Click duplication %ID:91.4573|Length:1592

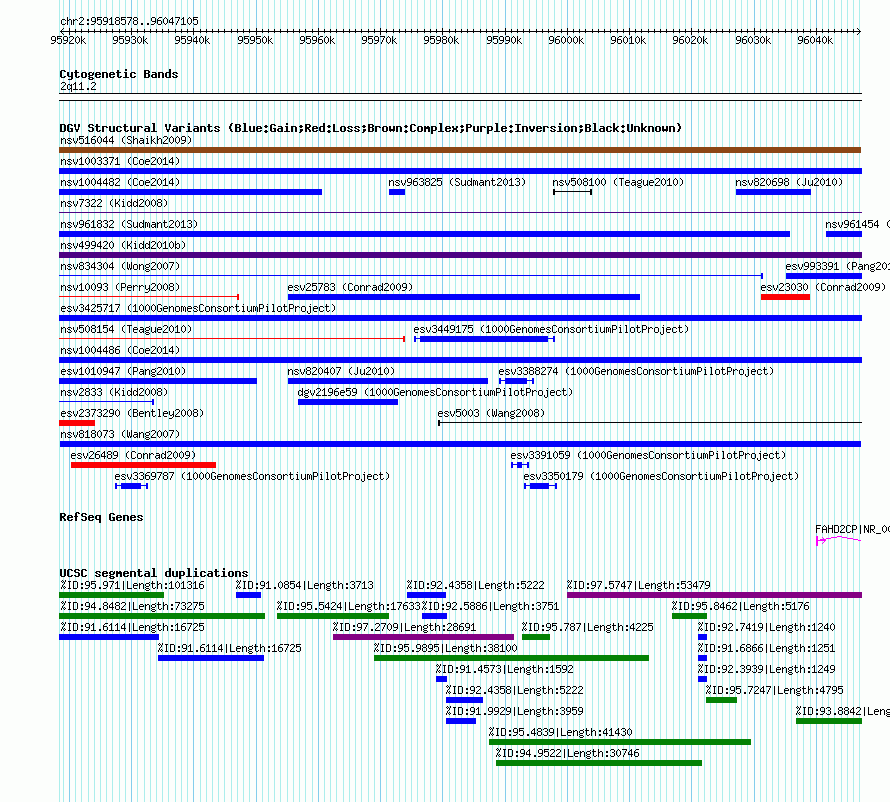coord(505,669)
